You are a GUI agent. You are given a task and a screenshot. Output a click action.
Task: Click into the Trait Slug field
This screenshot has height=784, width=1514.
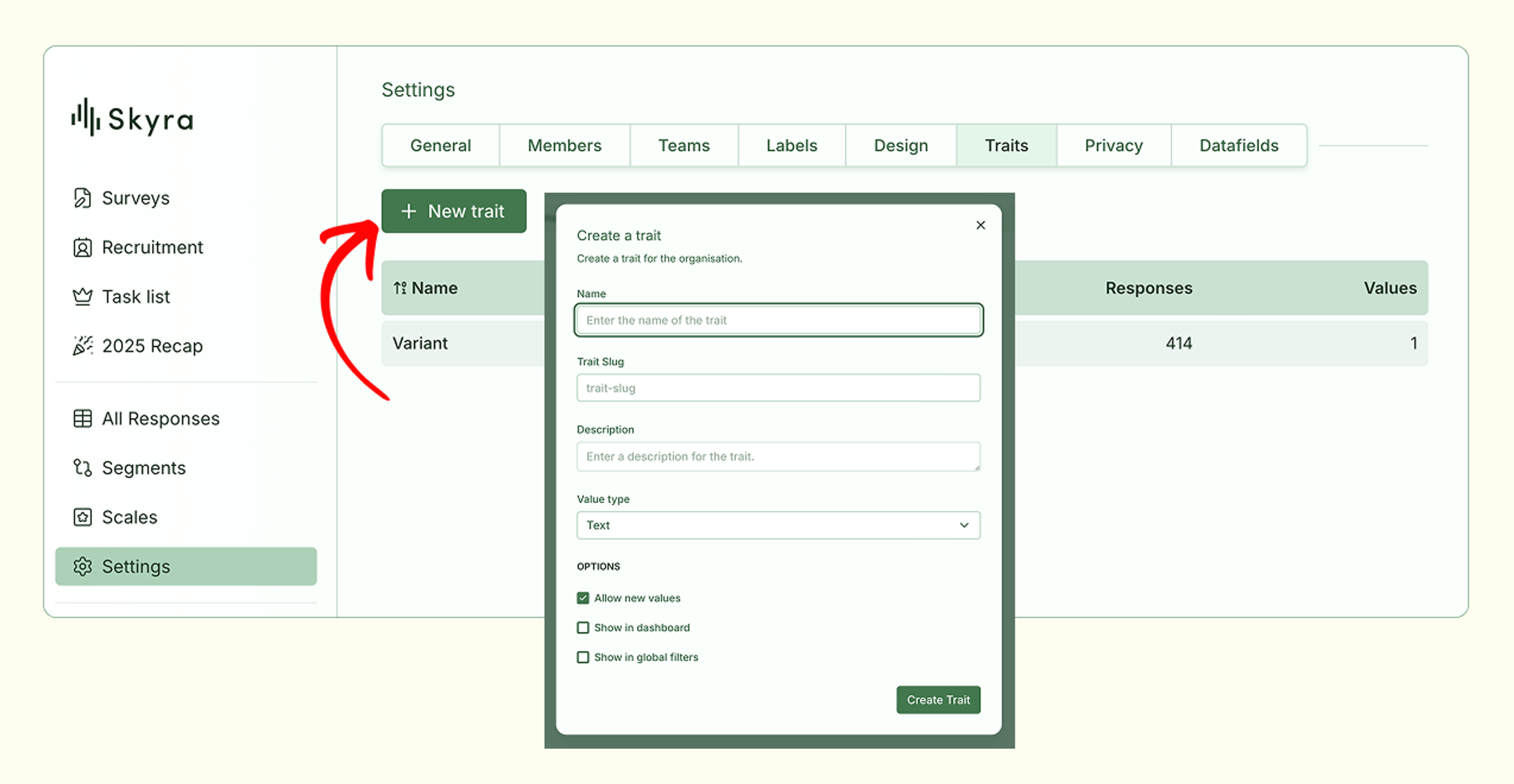(778, 388)
